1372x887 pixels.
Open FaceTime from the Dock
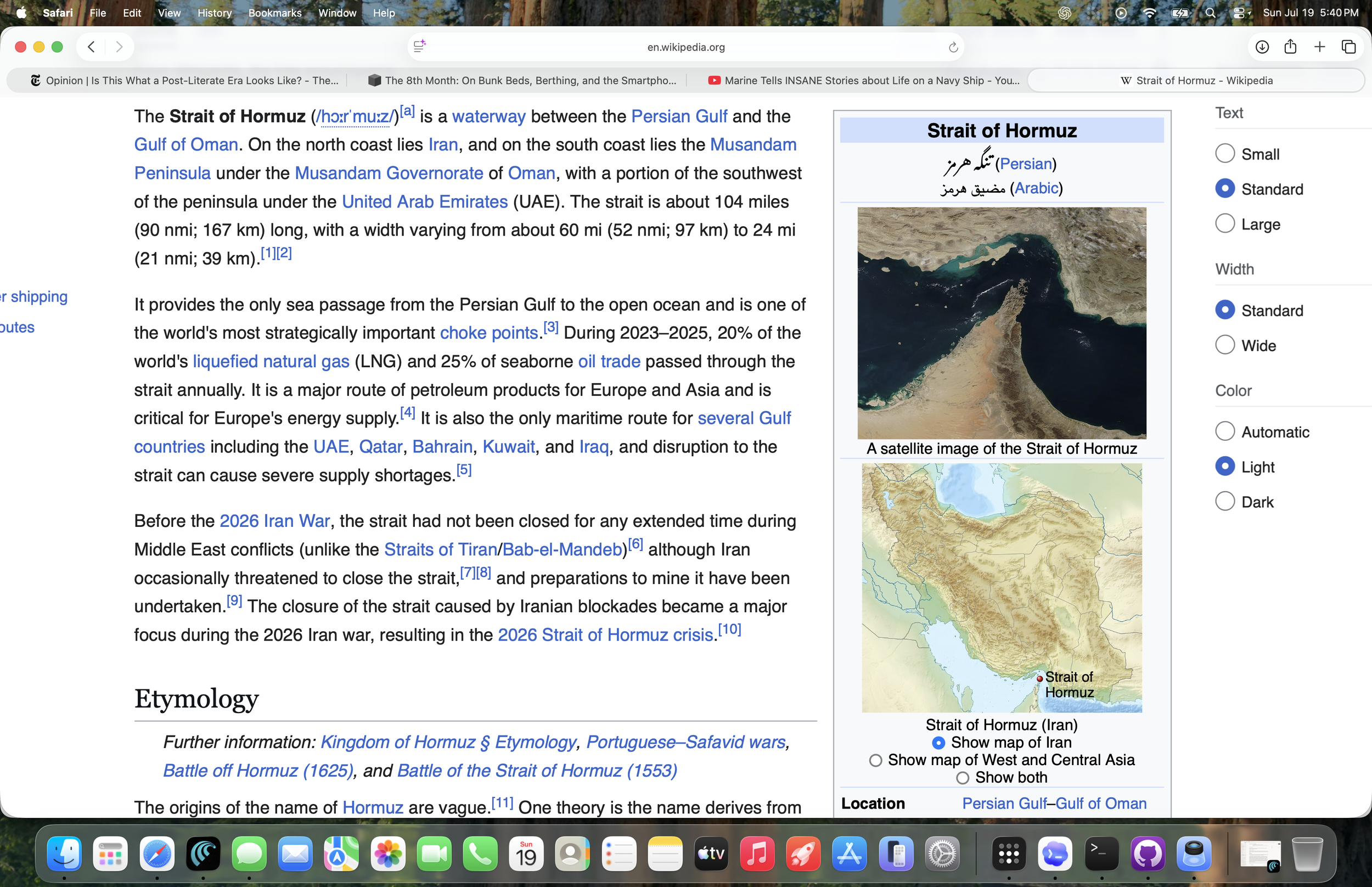point(434,854)
